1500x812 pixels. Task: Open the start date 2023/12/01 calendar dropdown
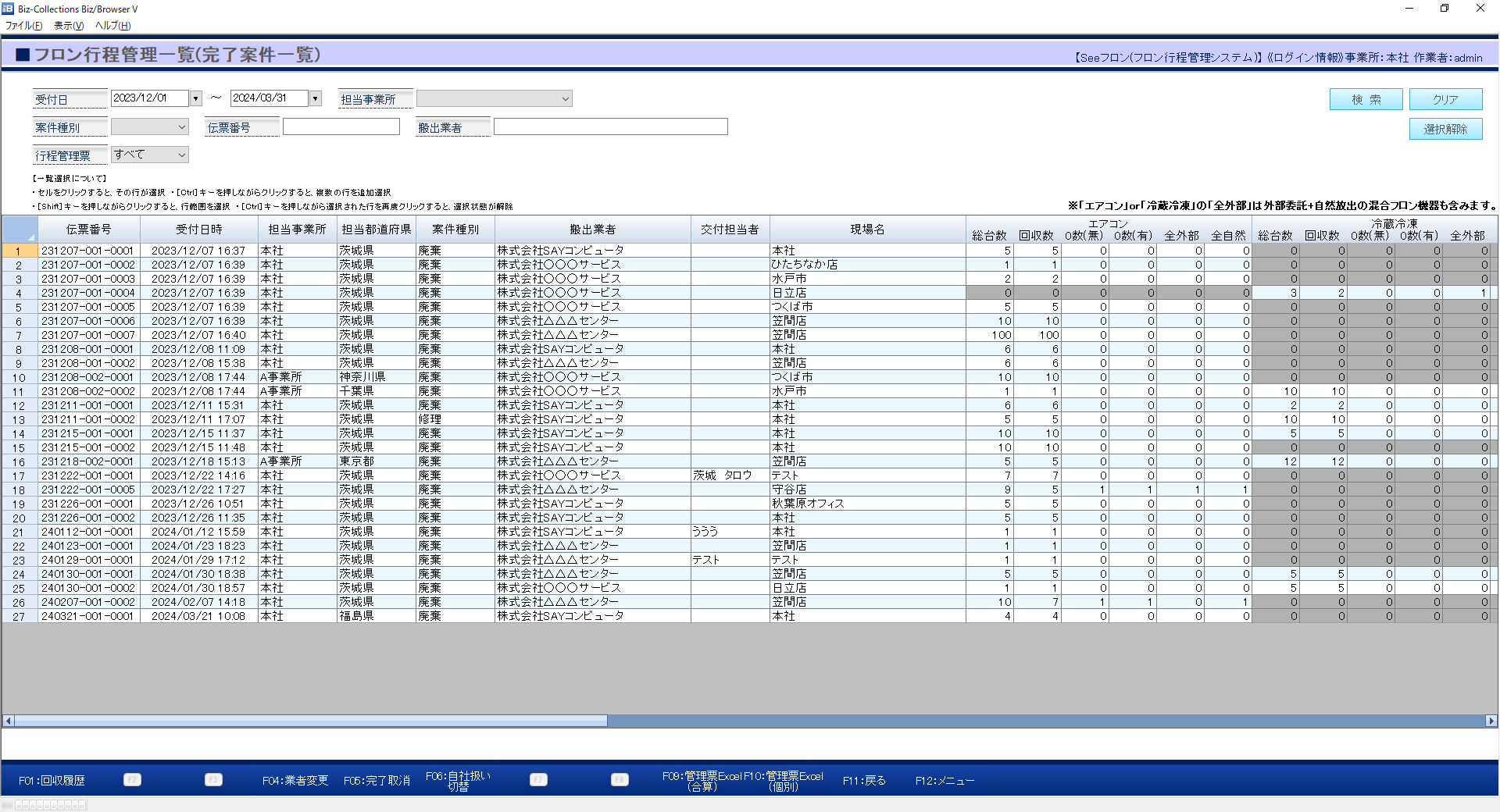pos(196,98)
